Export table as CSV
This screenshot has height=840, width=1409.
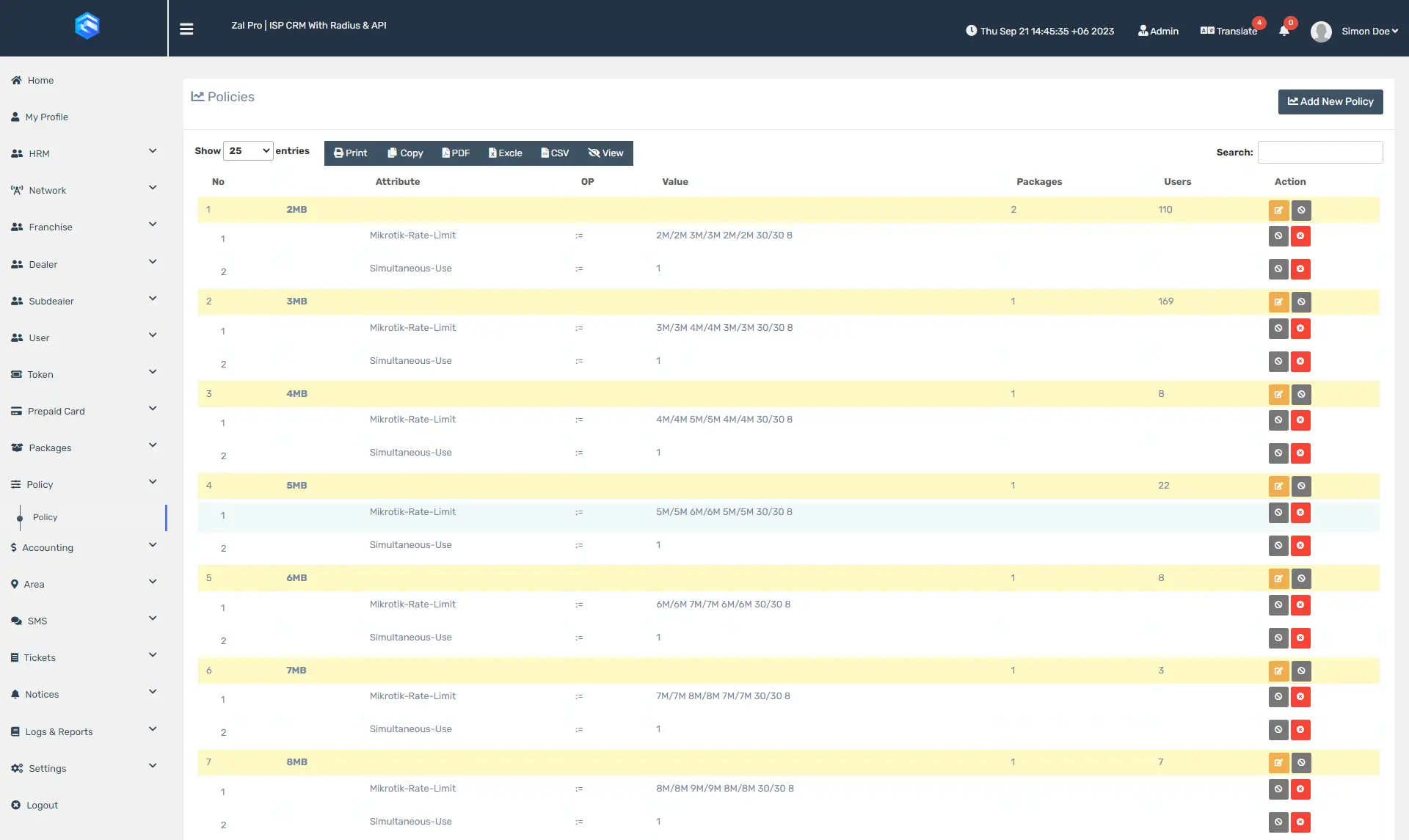pyautogui.click(x=555, y=153)
